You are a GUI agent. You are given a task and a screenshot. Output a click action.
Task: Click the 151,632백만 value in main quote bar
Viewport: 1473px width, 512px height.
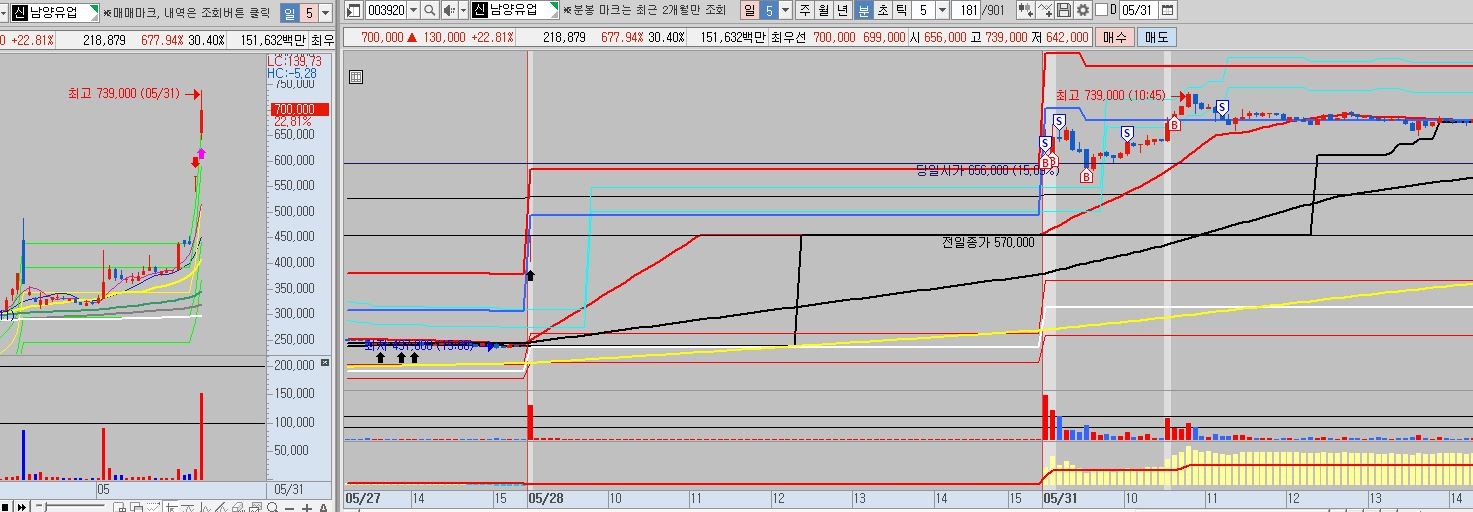pos(732,37)
